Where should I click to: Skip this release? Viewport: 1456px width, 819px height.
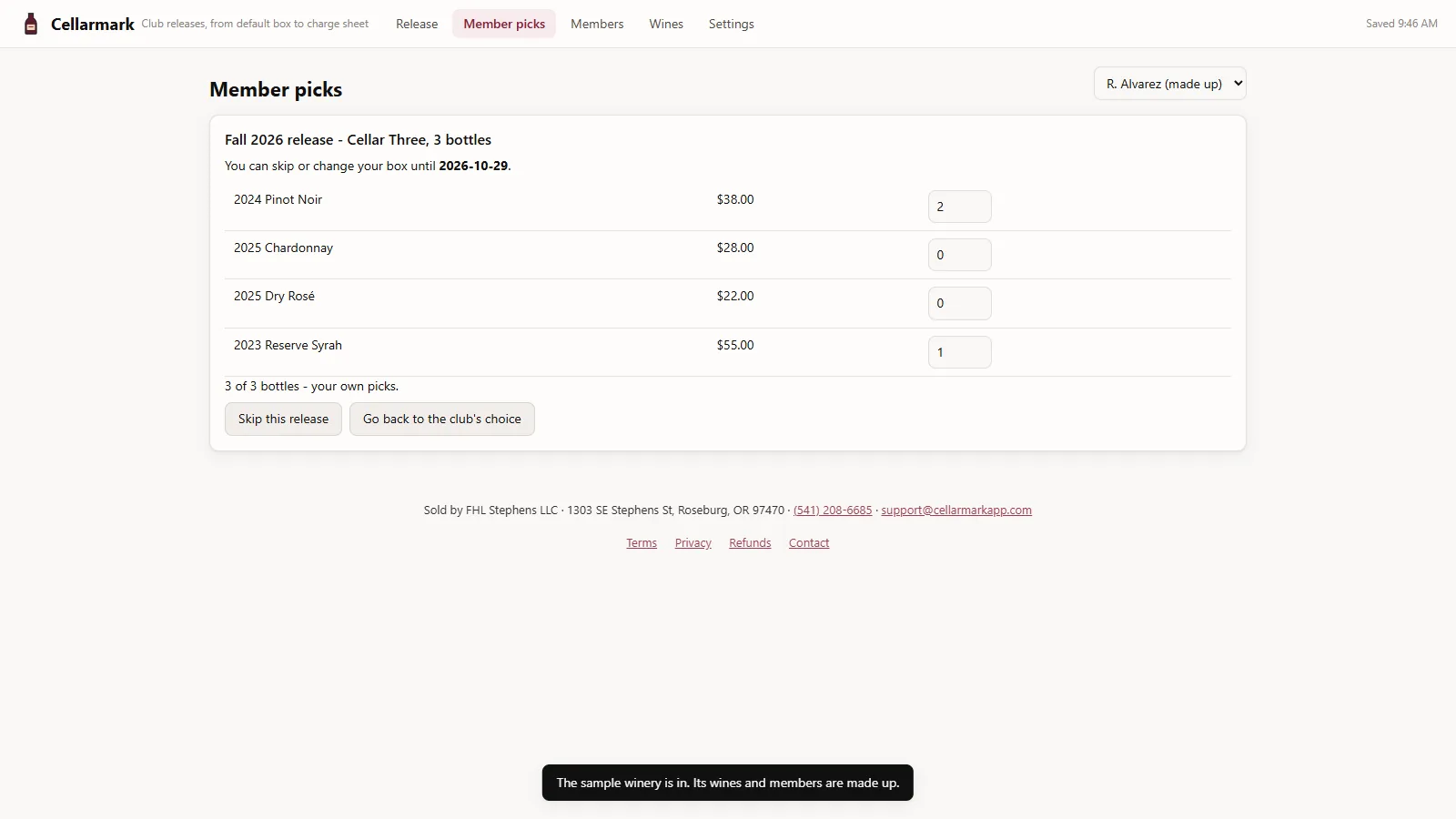click(x=283, y=420)
